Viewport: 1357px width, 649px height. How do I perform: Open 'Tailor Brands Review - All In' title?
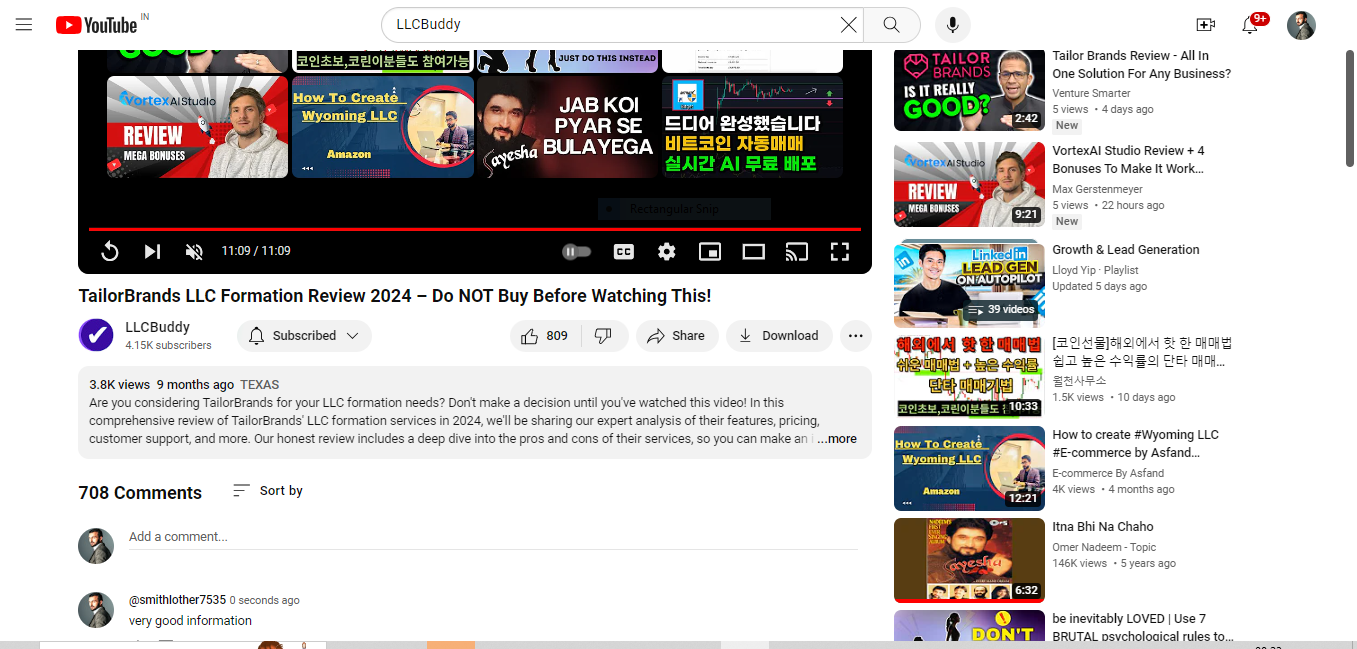pos(1142,65)
